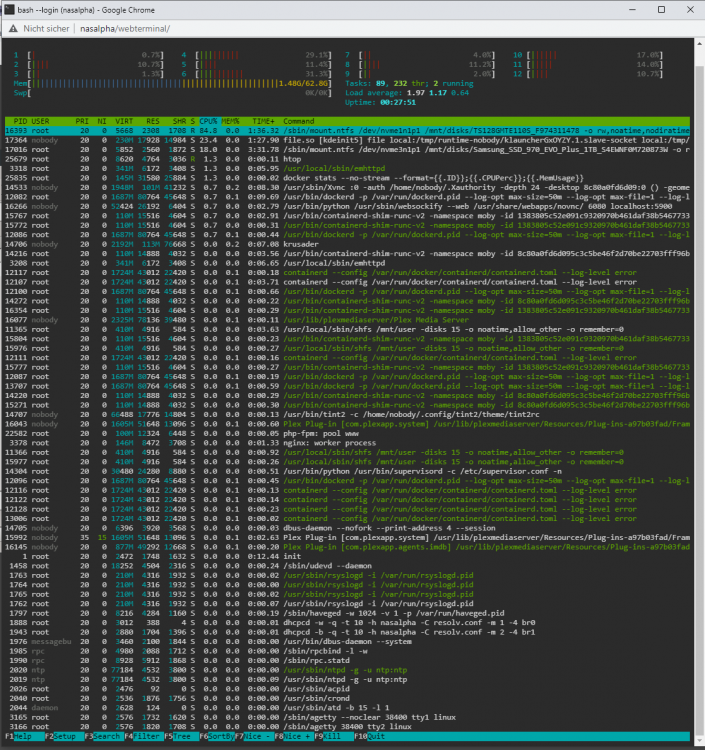The width and height of the screenshot is (705, 750).
Task: Click F7 Nice - in footer
Action: click(x=254, y=736)
